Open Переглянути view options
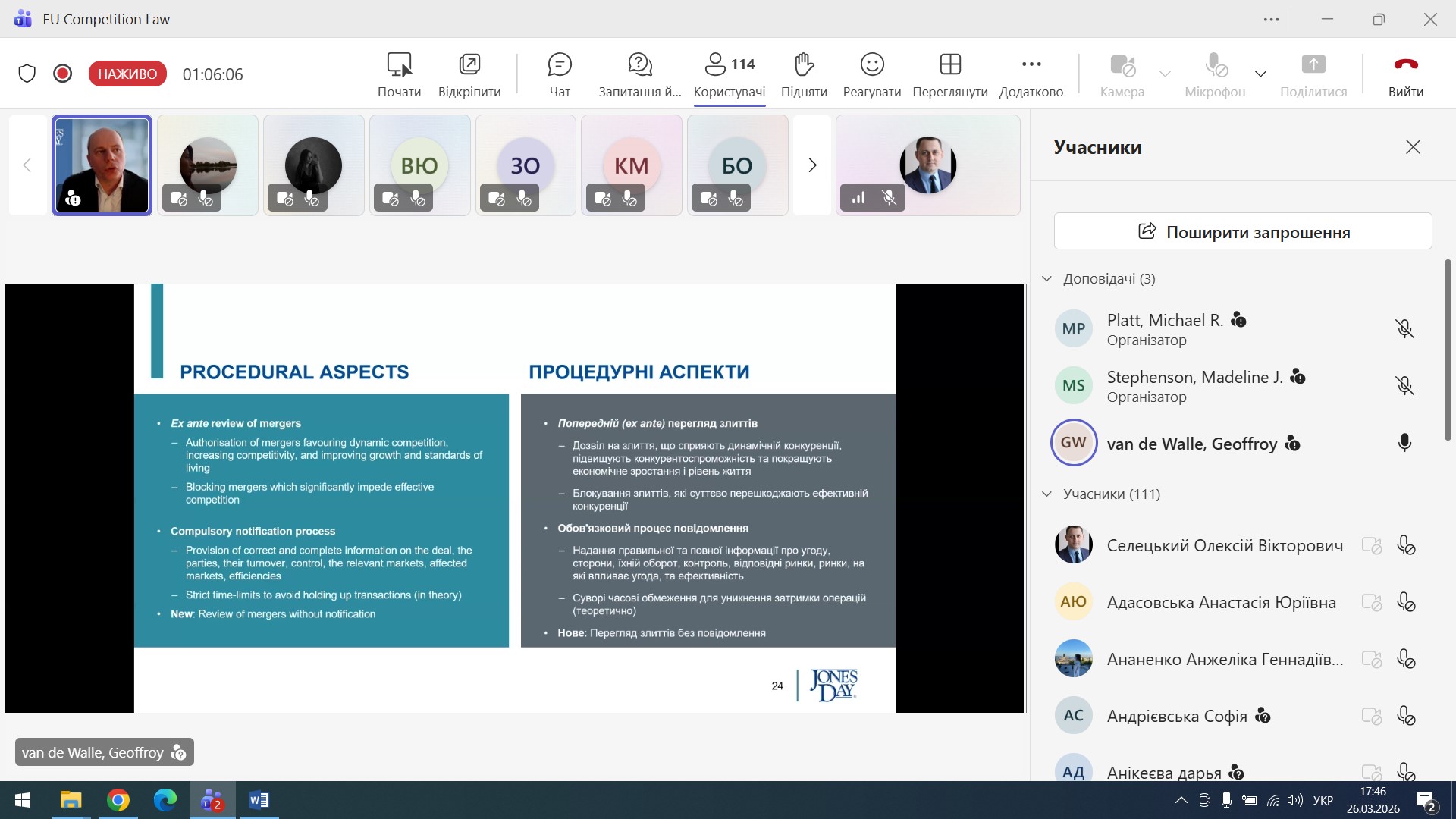1456x819 pixels. [x=949, y=74]
